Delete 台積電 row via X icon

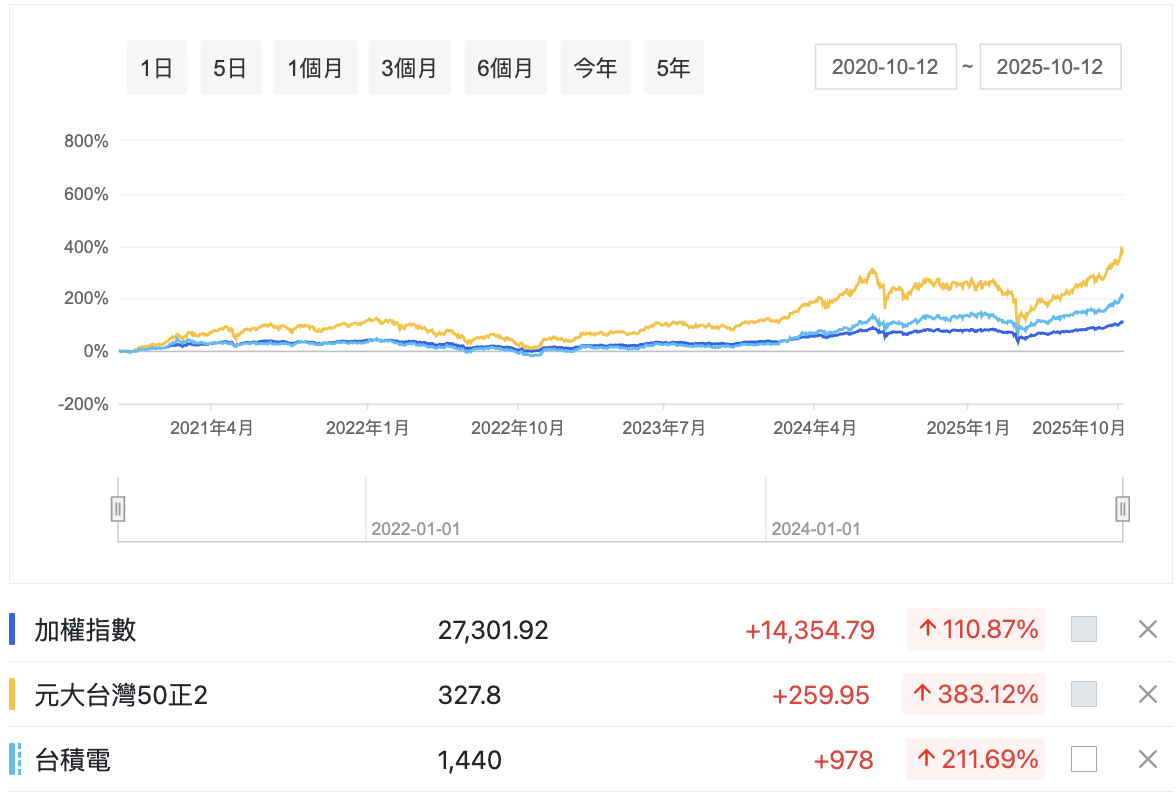click(x=1147, y=760)
